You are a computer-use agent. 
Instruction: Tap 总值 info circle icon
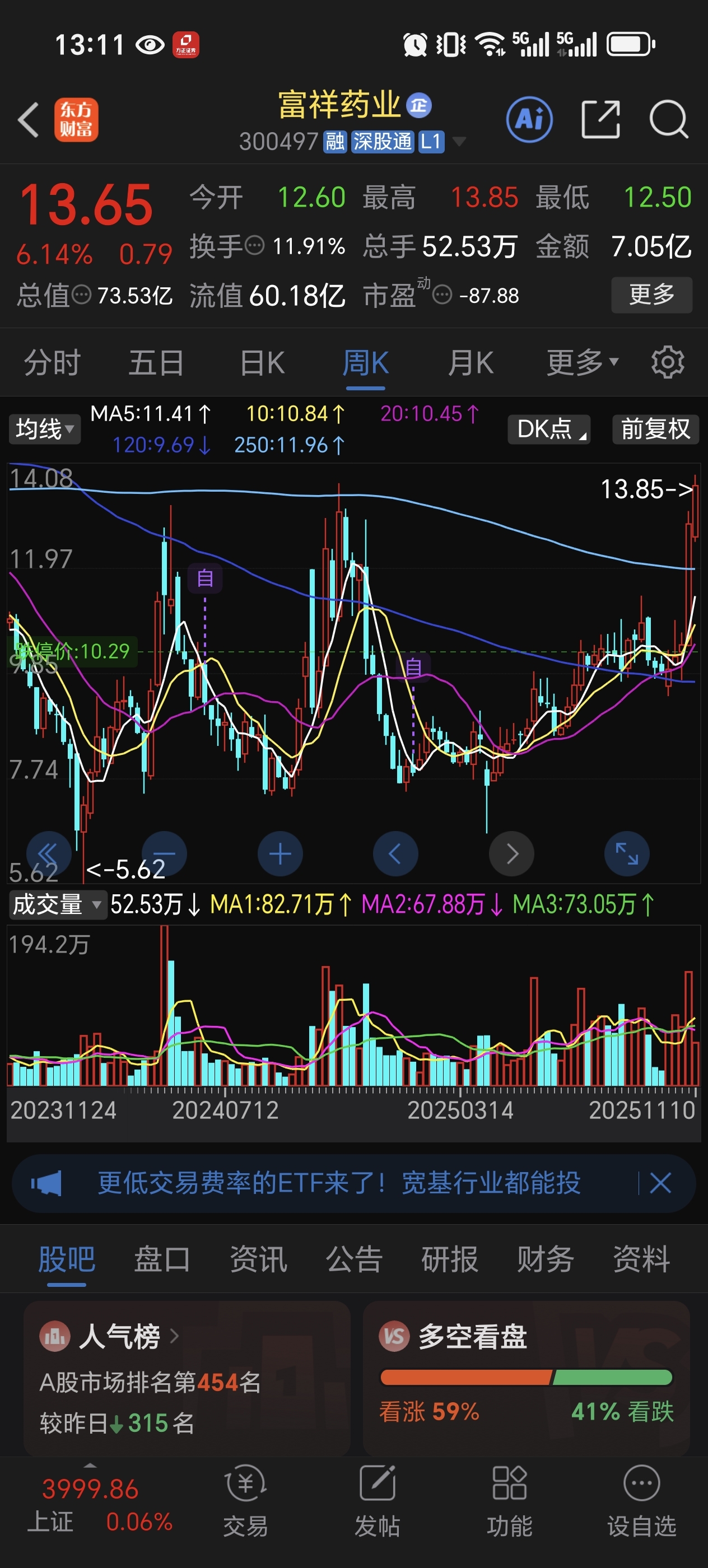[82, 295]
